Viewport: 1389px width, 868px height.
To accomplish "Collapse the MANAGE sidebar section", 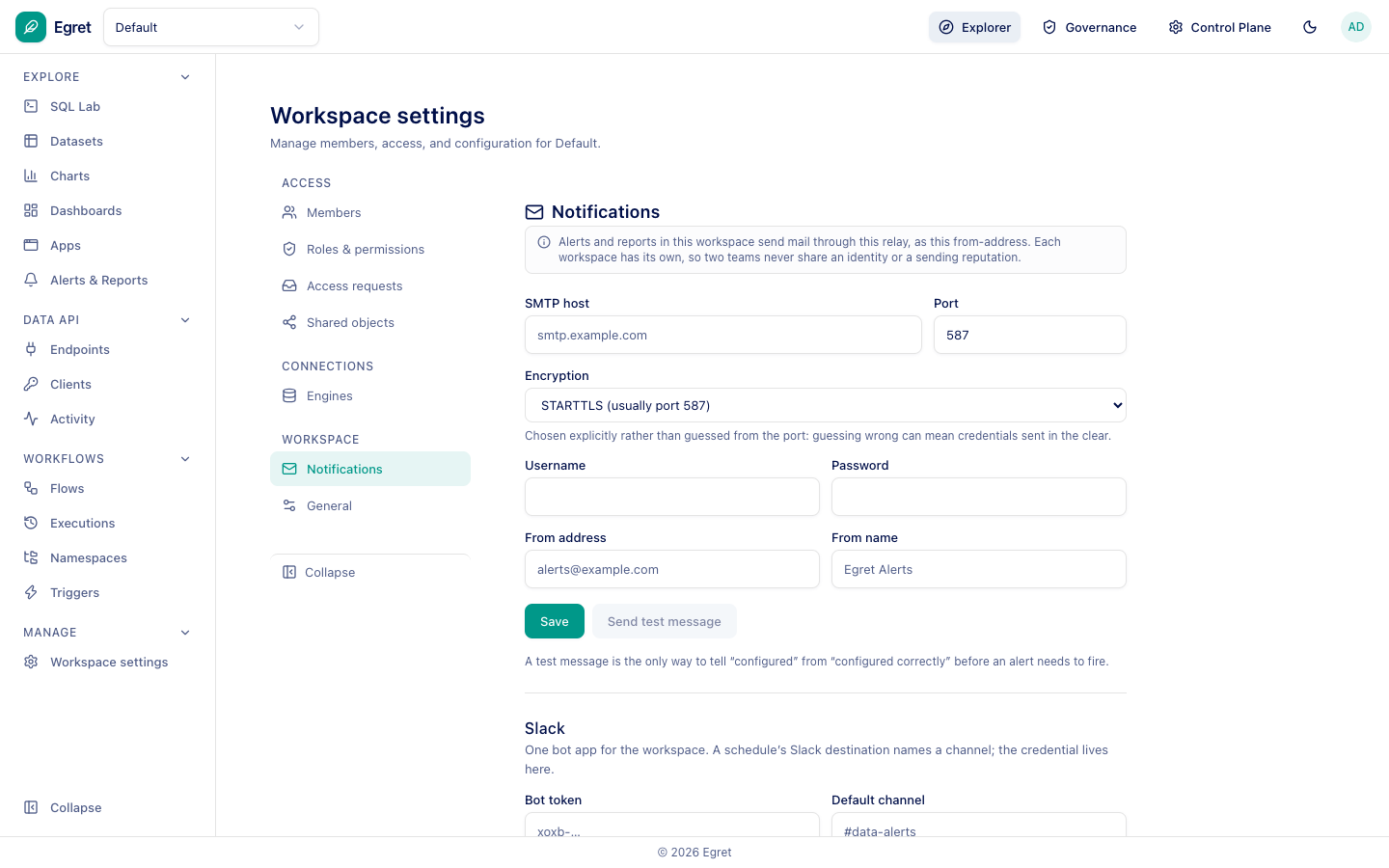I will (185, 633).
